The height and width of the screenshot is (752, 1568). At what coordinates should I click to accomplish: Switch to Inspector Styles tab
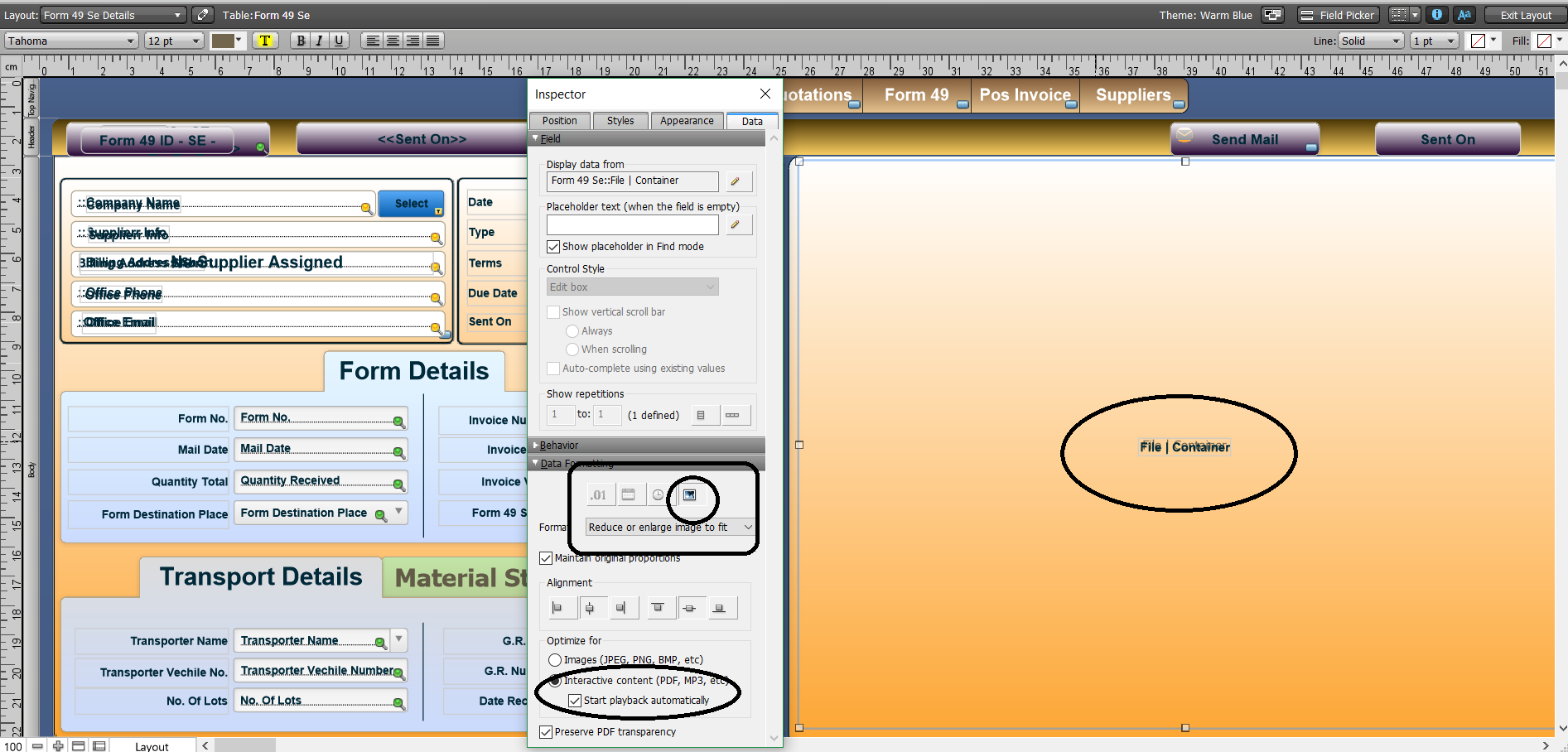click(x=620, y=121)
